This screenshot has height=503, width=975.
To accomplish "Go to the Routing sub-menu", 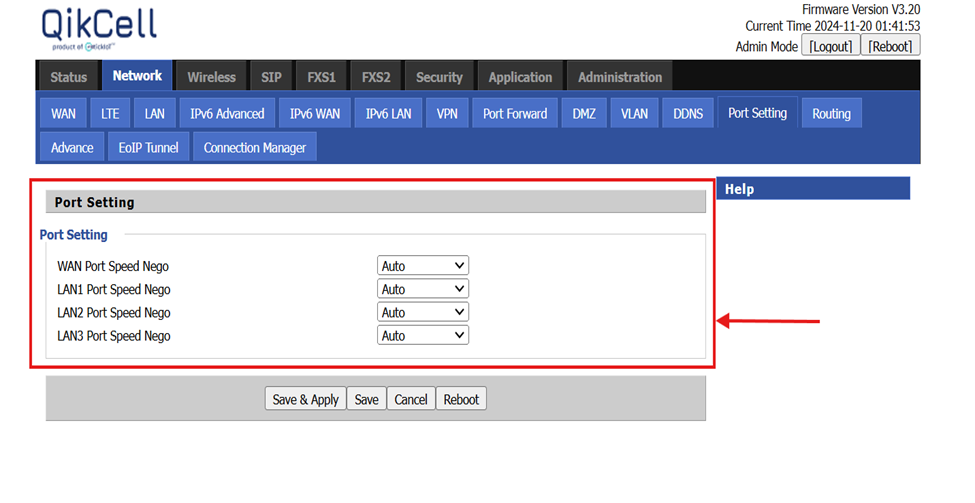I will (x=831, y=114).
